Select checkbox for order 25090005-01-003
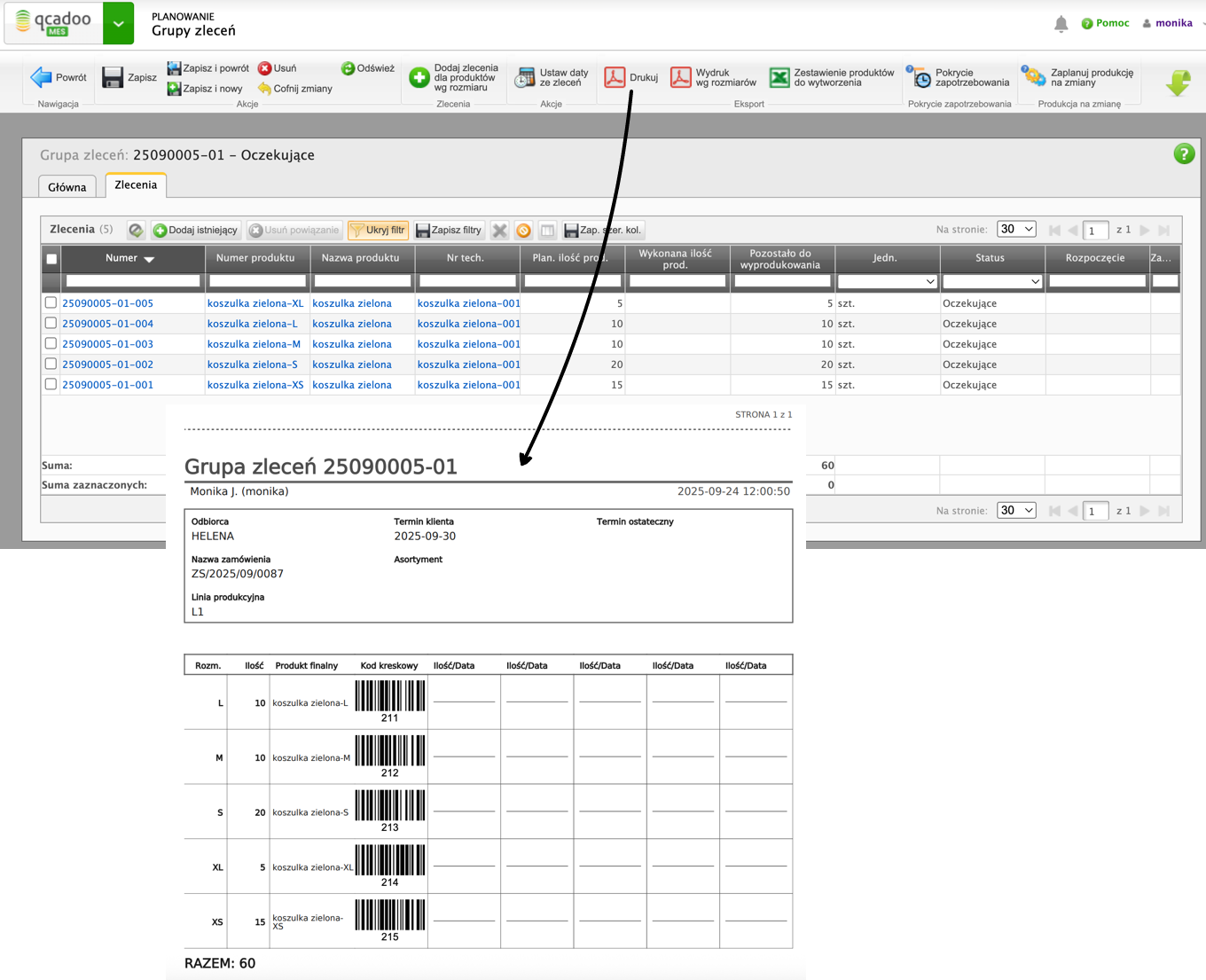The image size is (1206, 980). coord(51,344)
